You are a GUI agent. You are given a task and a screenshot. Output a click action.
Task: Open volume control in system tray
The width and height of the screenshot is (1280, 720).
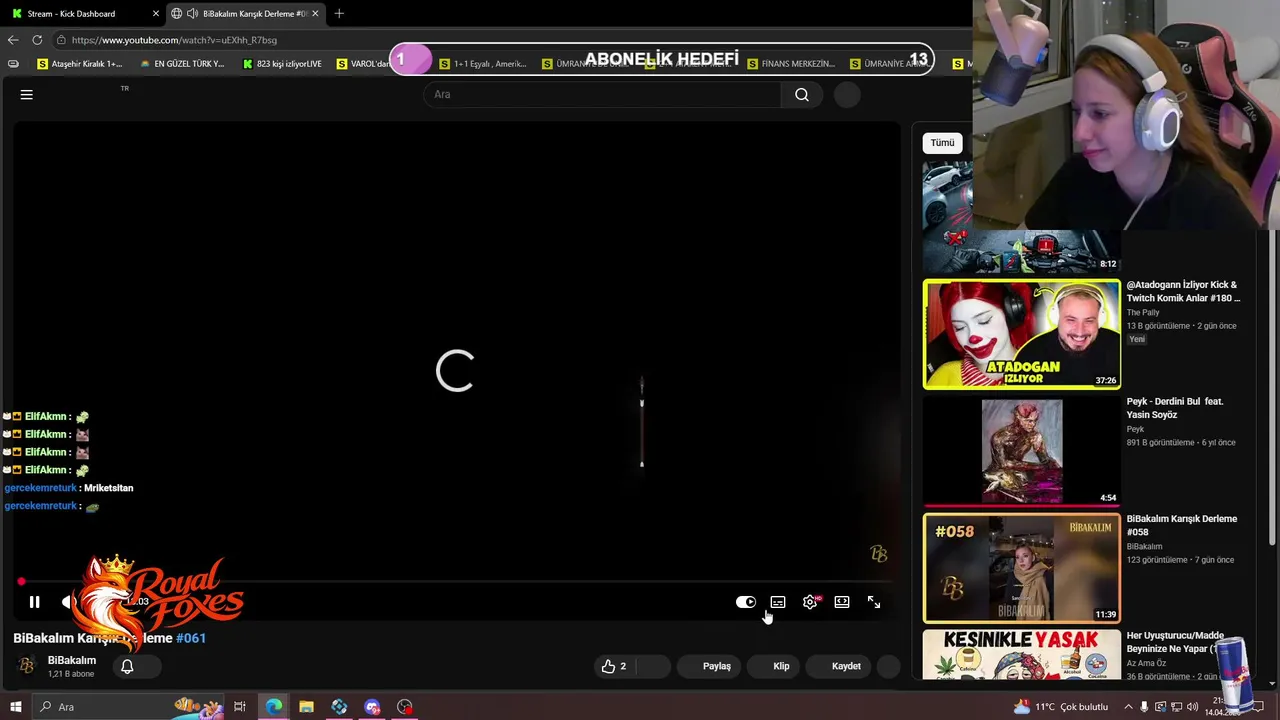[1192, 707]
